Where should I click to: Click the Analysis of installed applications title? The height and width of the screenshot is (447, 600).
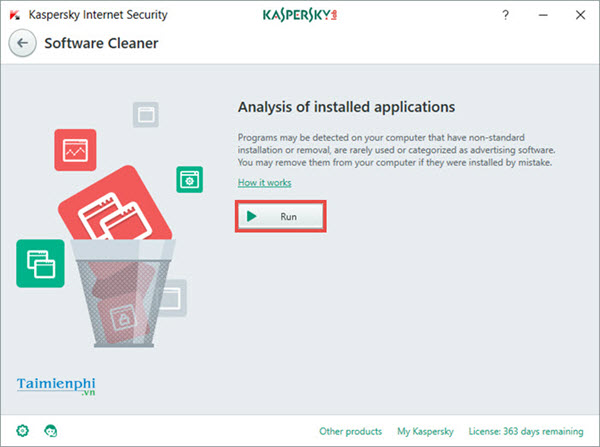coord(346,107)
